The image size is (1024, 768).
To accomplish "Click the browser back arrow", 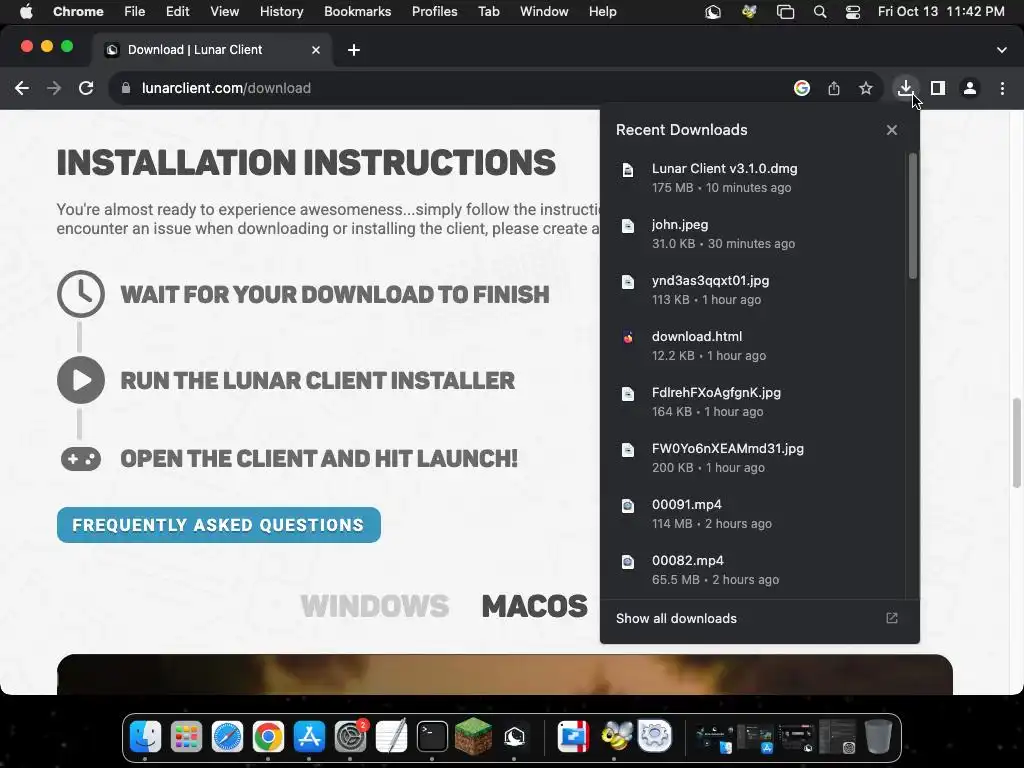I will 22,88.
